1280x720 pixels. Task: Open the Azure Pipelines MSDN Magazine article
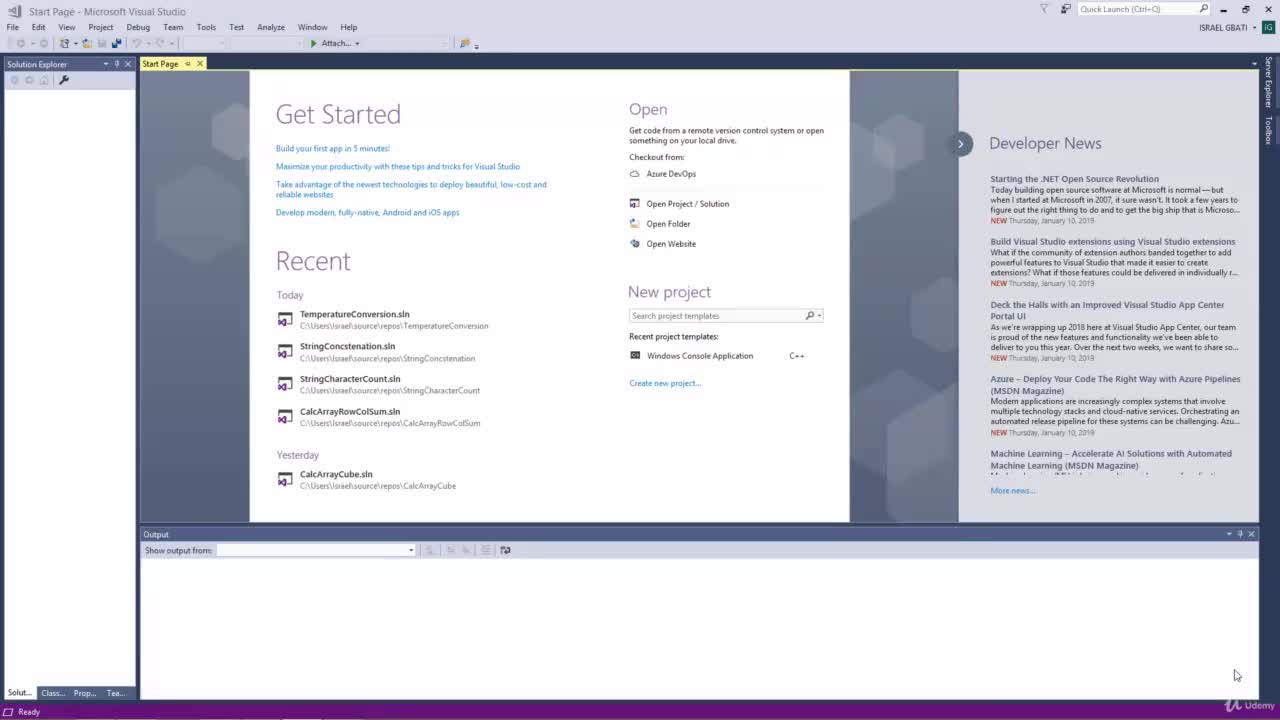tap(1115, 385)
